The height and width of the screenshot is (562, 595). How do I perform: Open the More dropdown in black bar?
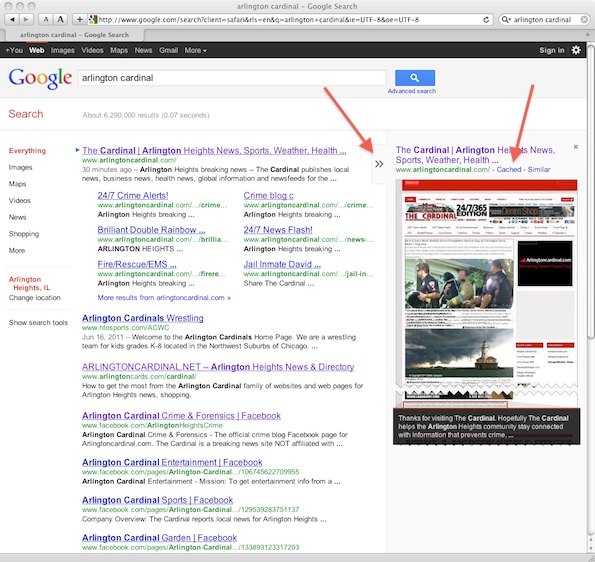(195, 50)
